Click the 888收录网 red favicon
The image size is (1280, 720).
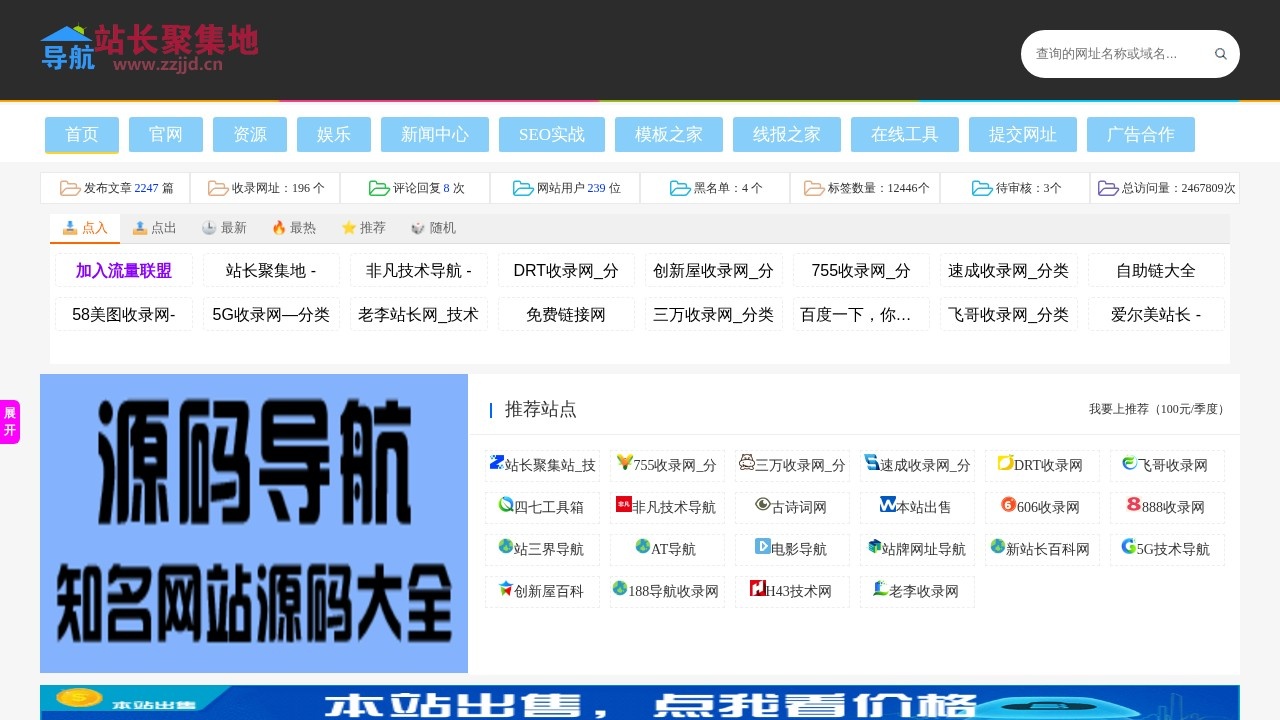1134,504
